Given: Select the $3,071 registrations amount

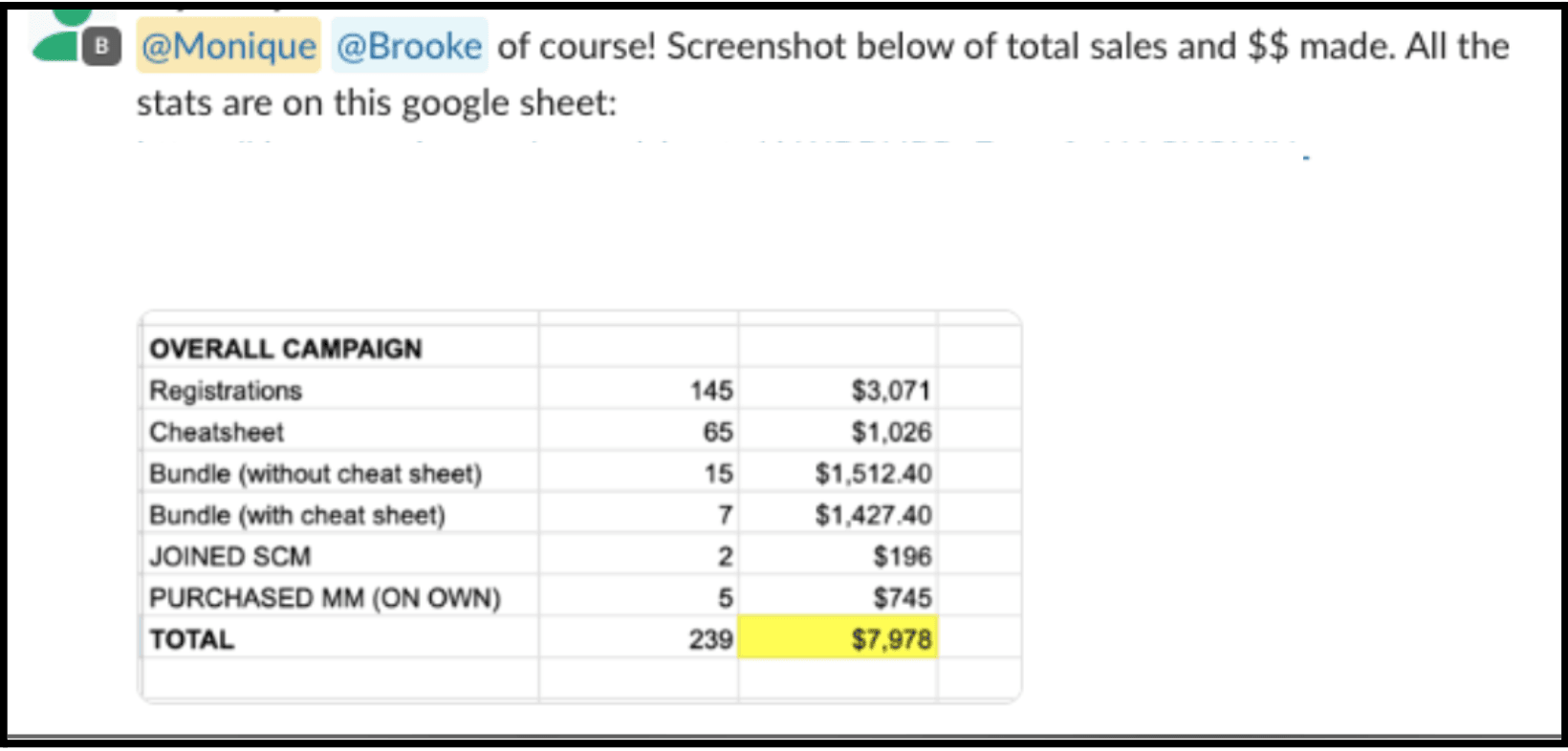Looking at the screenshot, I should pyautogui.click(x=890, y=391).
